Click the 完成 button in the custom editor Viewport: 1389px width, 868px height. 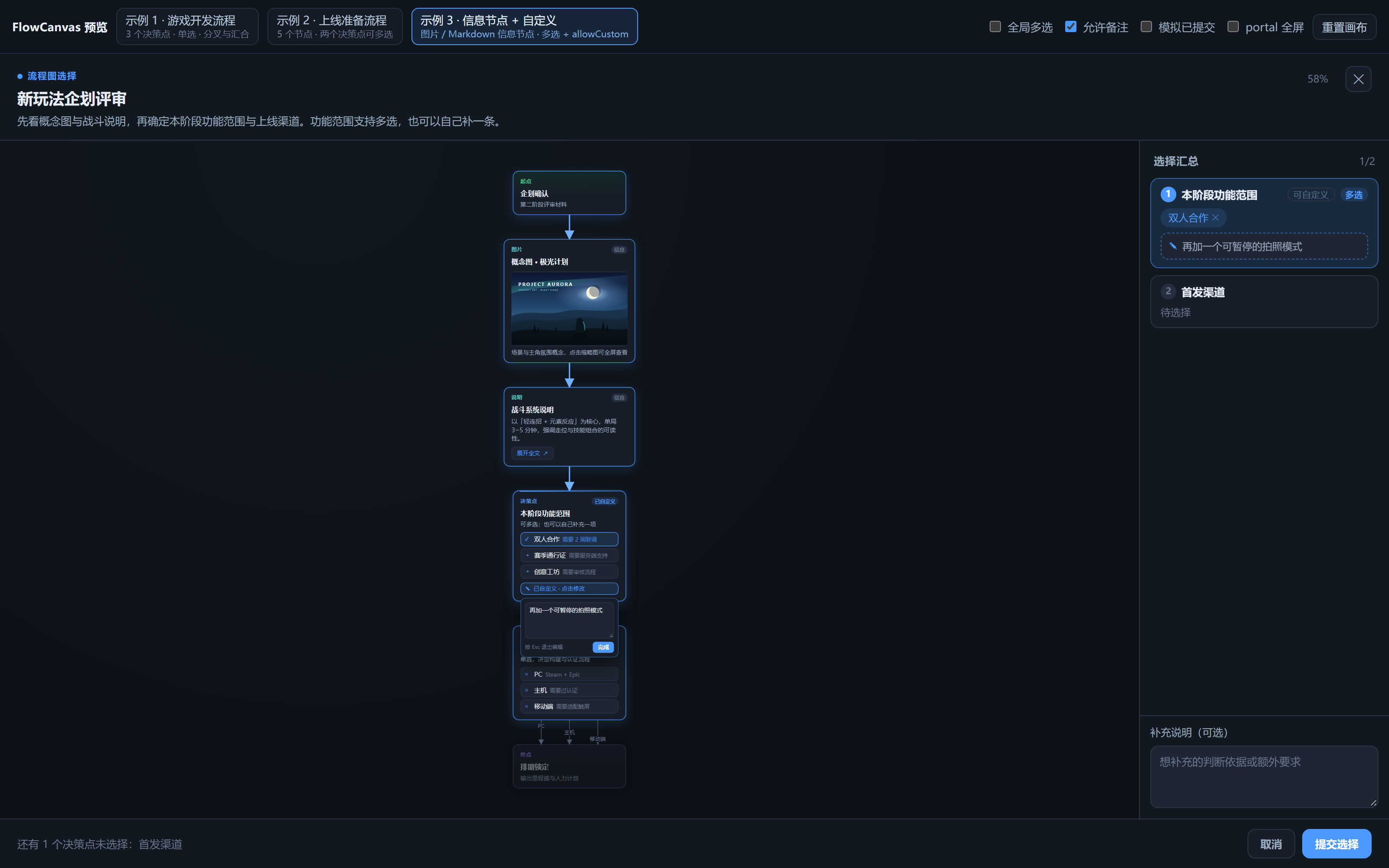pyautogui.click(x=602, y=647)
